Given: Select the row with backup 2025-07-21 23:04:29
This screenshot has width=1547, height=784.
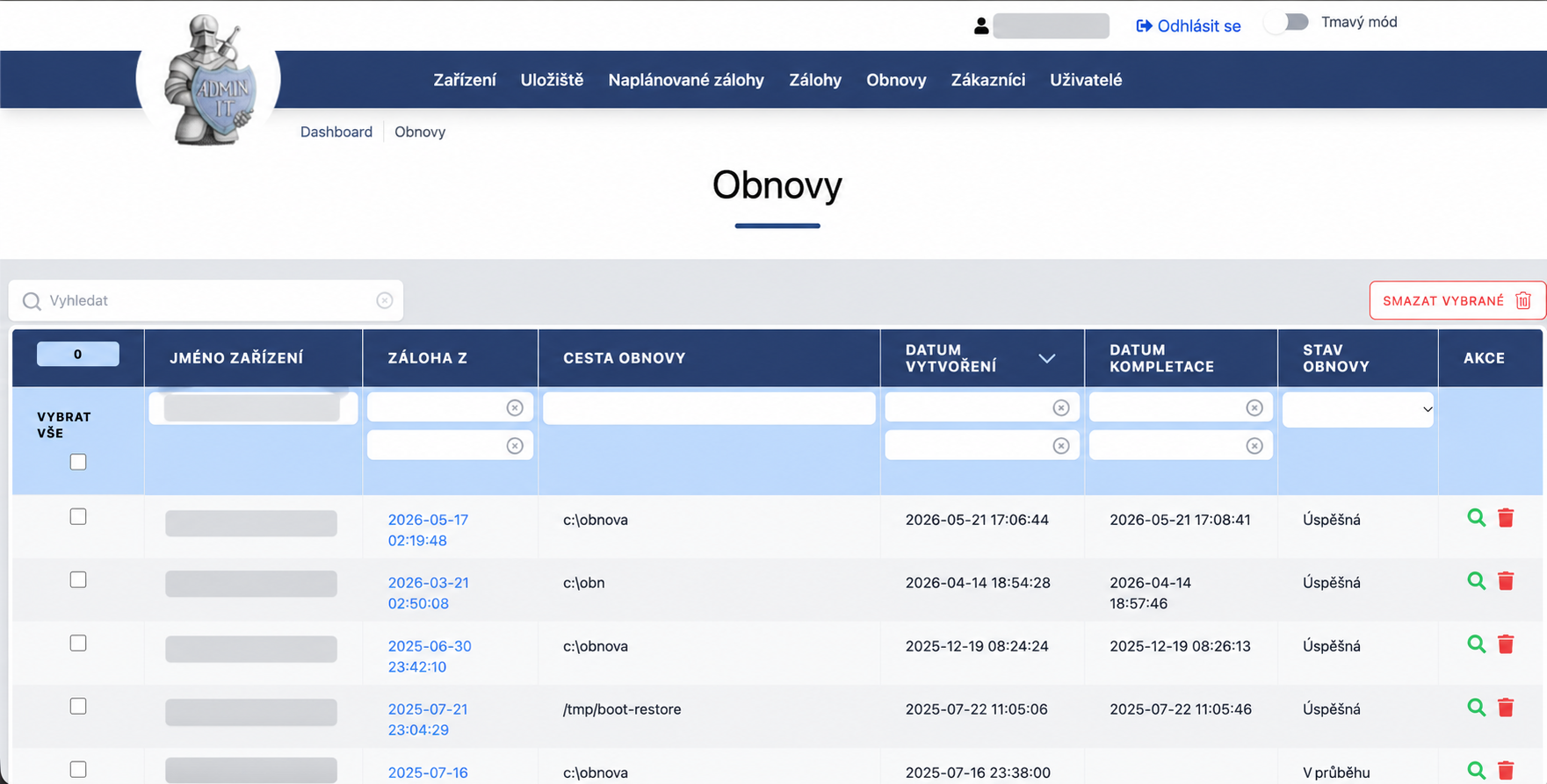Looking at the screenshot, I should tap(78, 707).
